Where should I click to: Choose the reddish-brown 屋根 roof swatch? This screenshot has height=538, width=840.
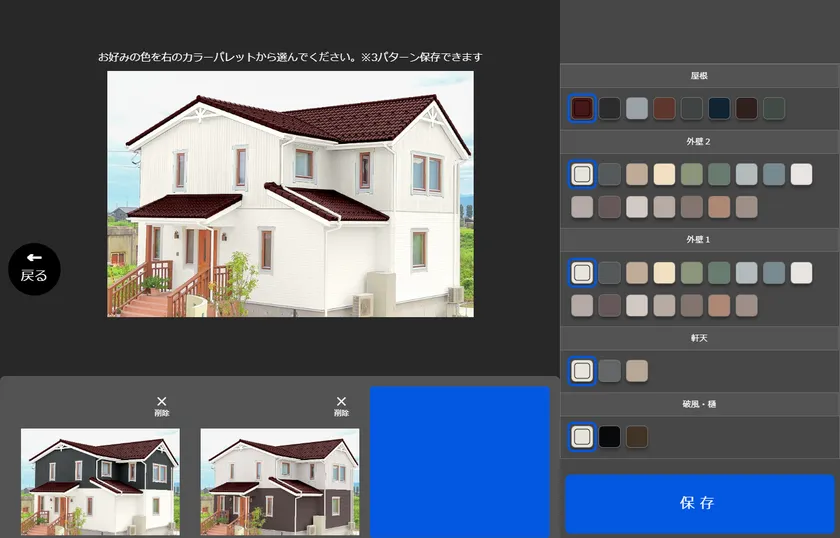click(664, 109)
